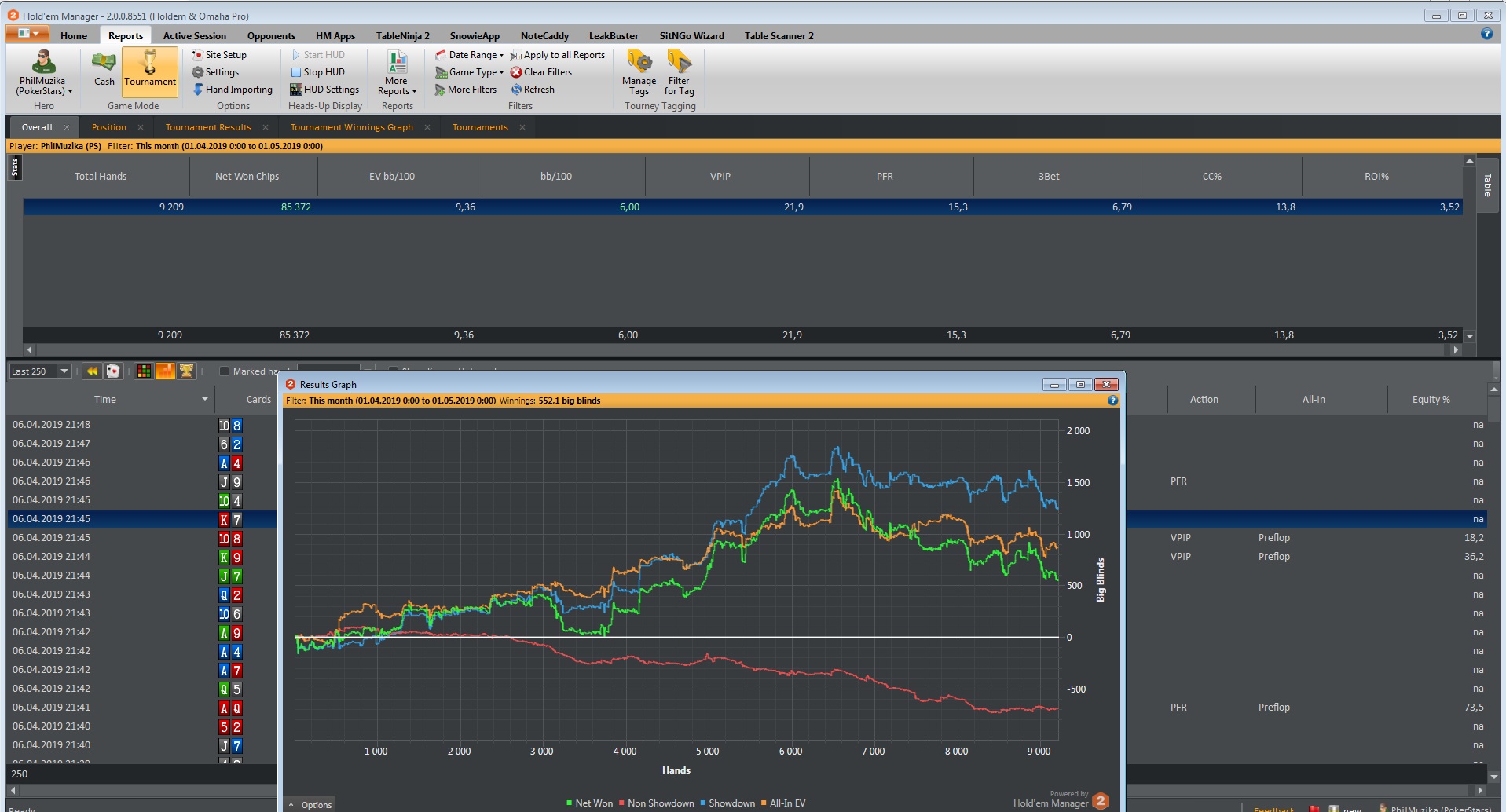Close the Overall report tab
1506x812 pixels.
[x=67, y=127]
